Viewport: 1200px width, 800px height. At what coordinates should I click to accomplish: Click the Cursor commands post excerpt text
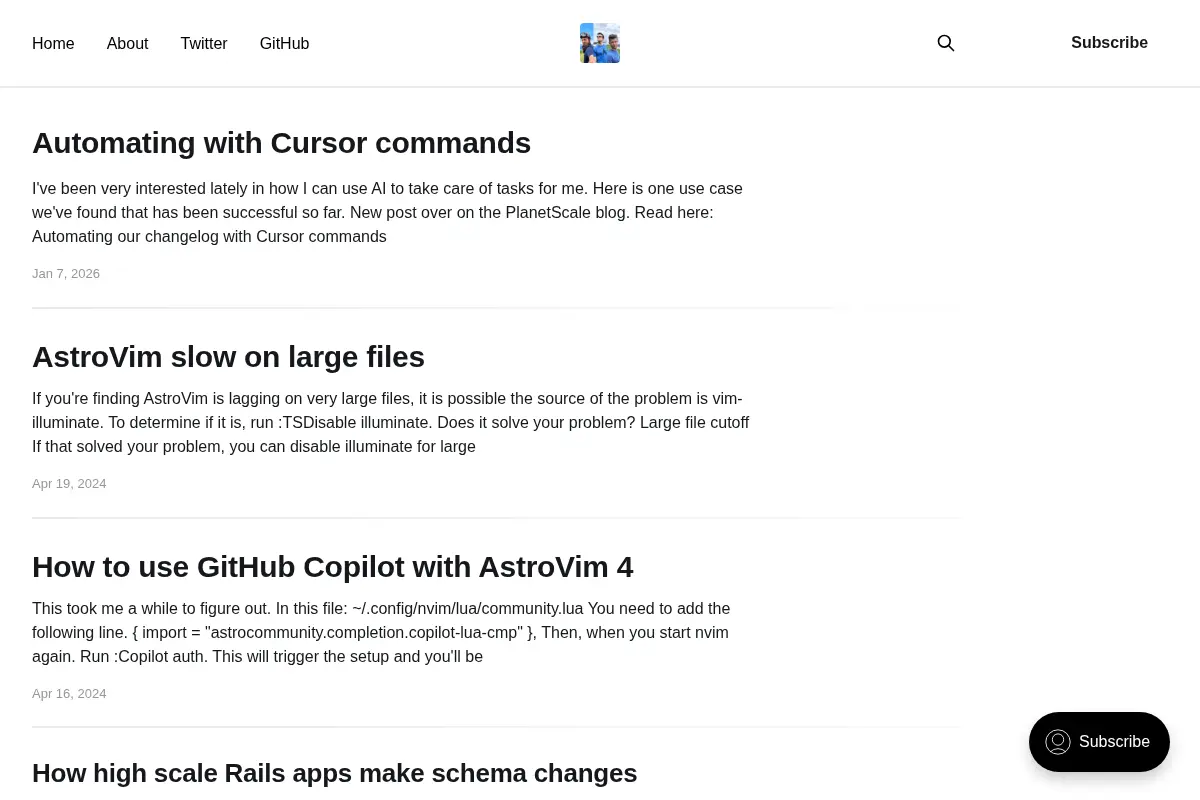click(x=392, y=212)
